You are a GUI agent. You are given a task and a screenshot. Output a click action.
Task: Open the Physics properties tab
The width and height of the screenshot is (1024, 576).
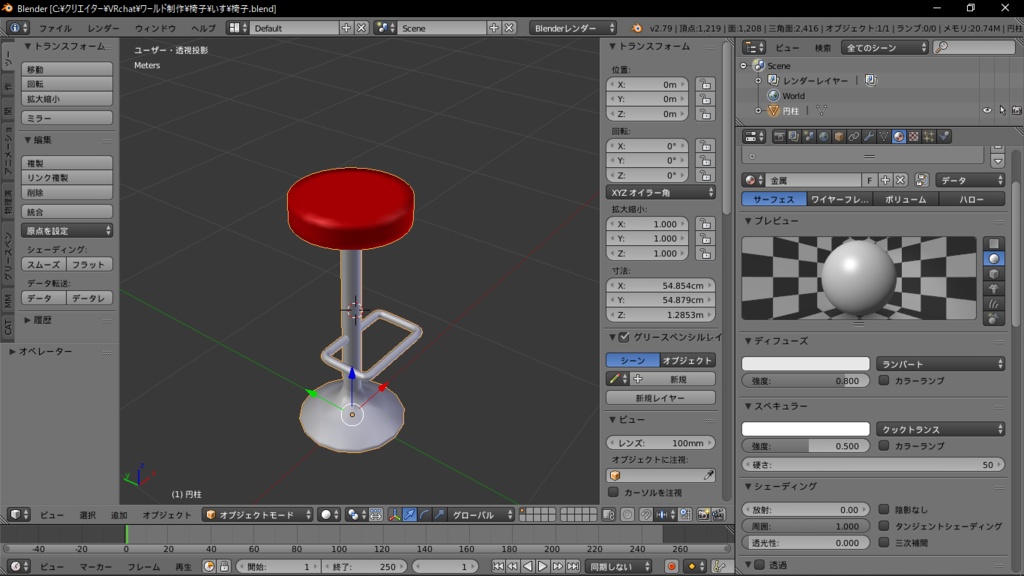coord(944,136)
